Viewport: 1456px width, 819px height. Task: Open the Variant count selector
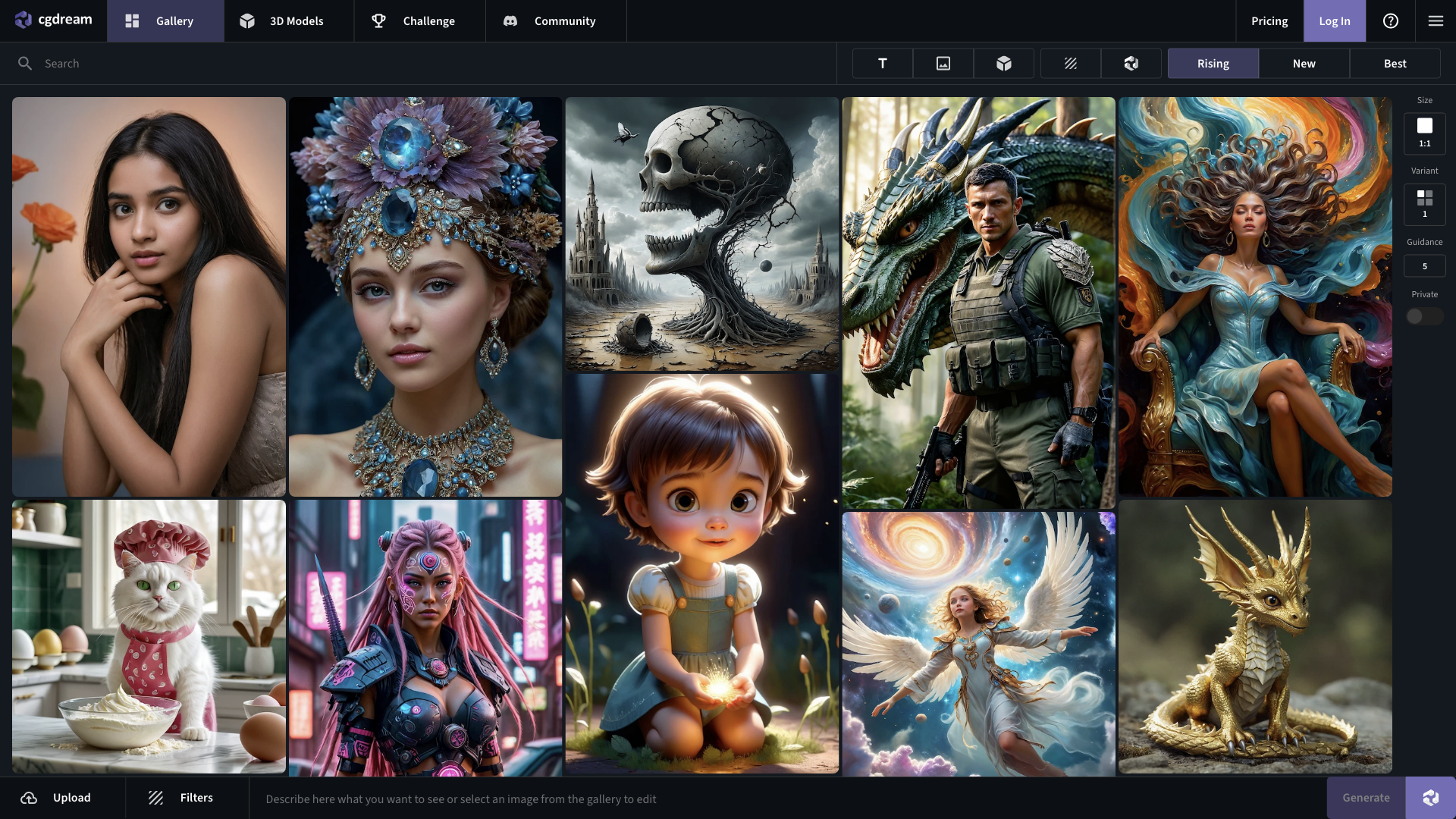click(1425, 204)
